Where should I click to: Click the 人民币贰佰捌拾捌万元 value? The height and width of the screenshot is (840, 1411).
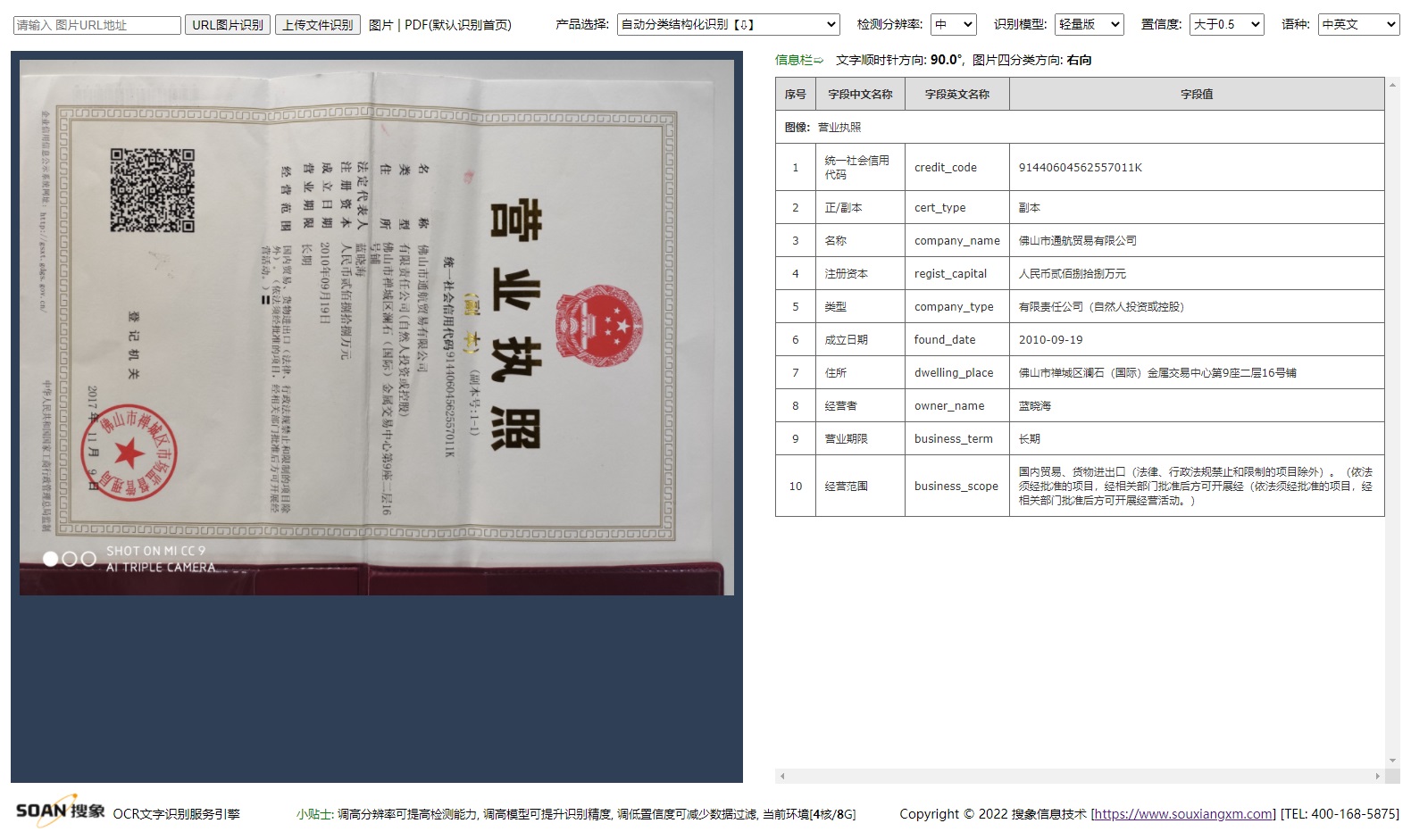(1073, 274)
